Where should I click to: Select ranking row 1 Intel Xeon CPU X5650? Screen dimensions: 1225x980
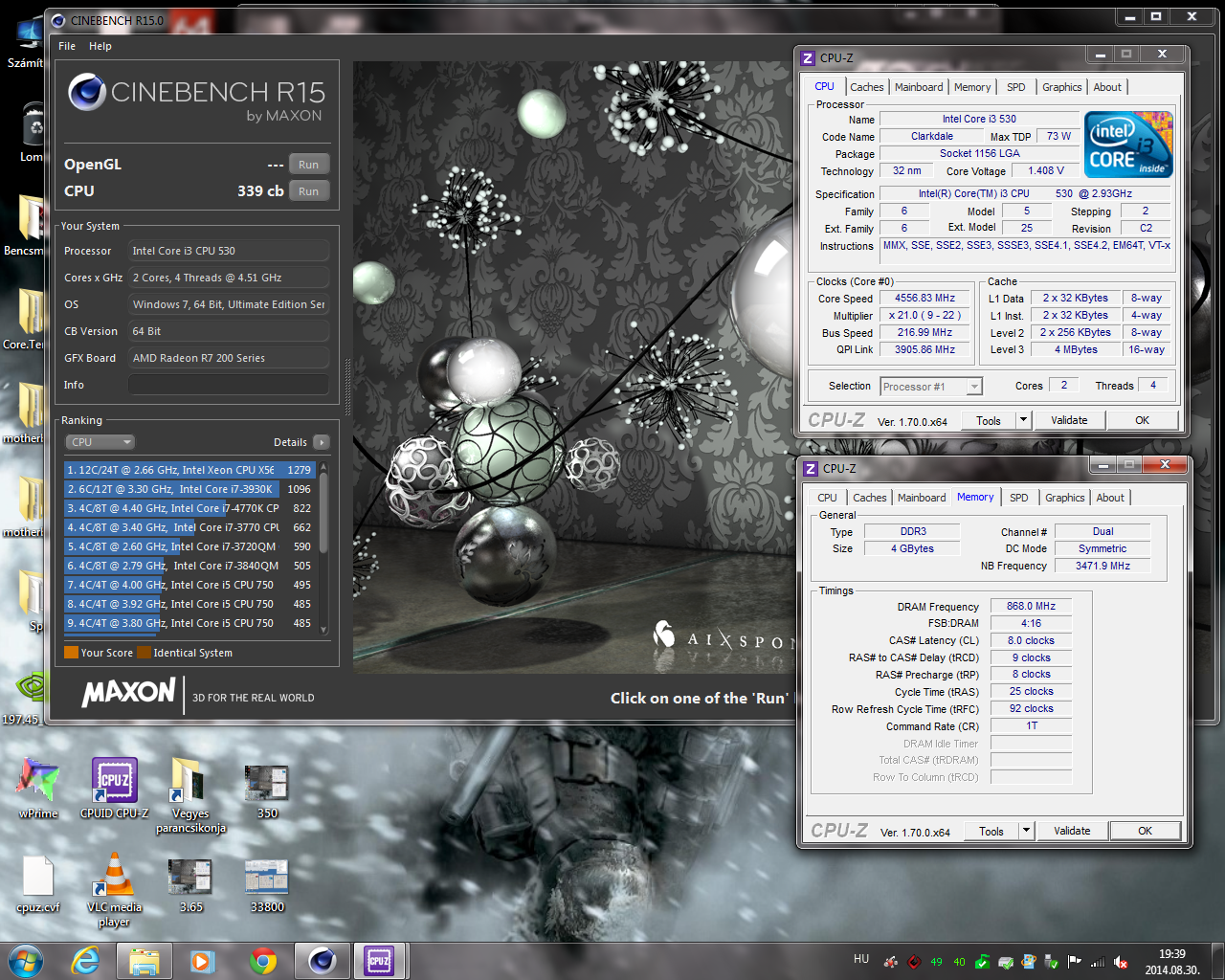point(189,470)
